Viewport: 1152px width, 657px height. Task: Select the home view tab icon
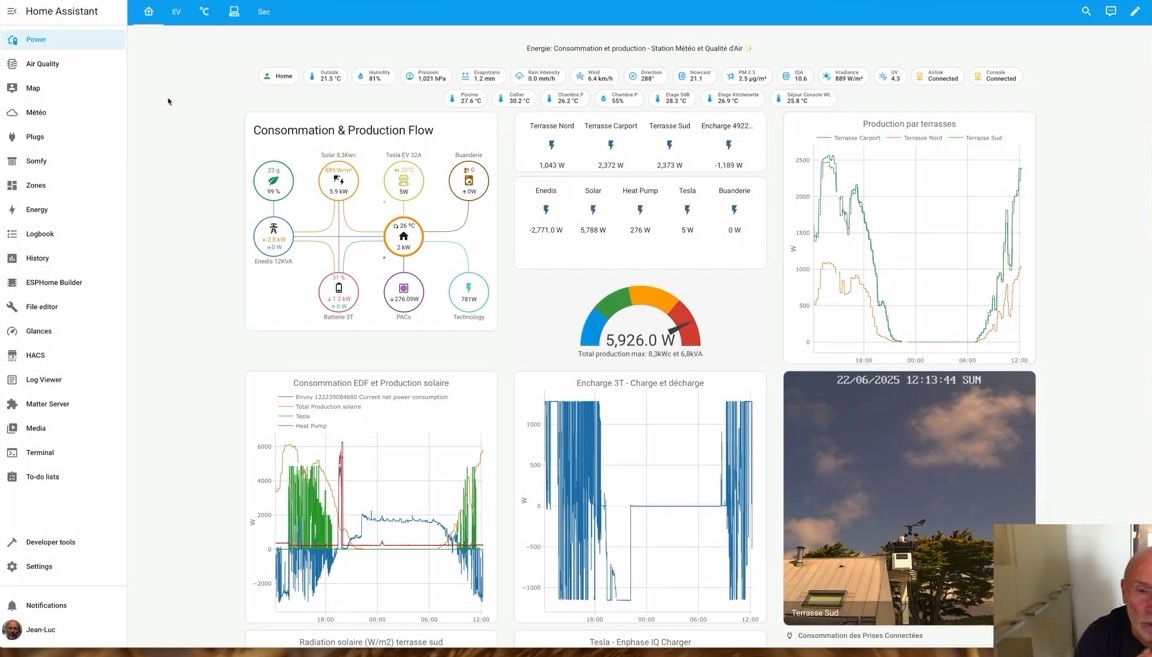[148, 12]
